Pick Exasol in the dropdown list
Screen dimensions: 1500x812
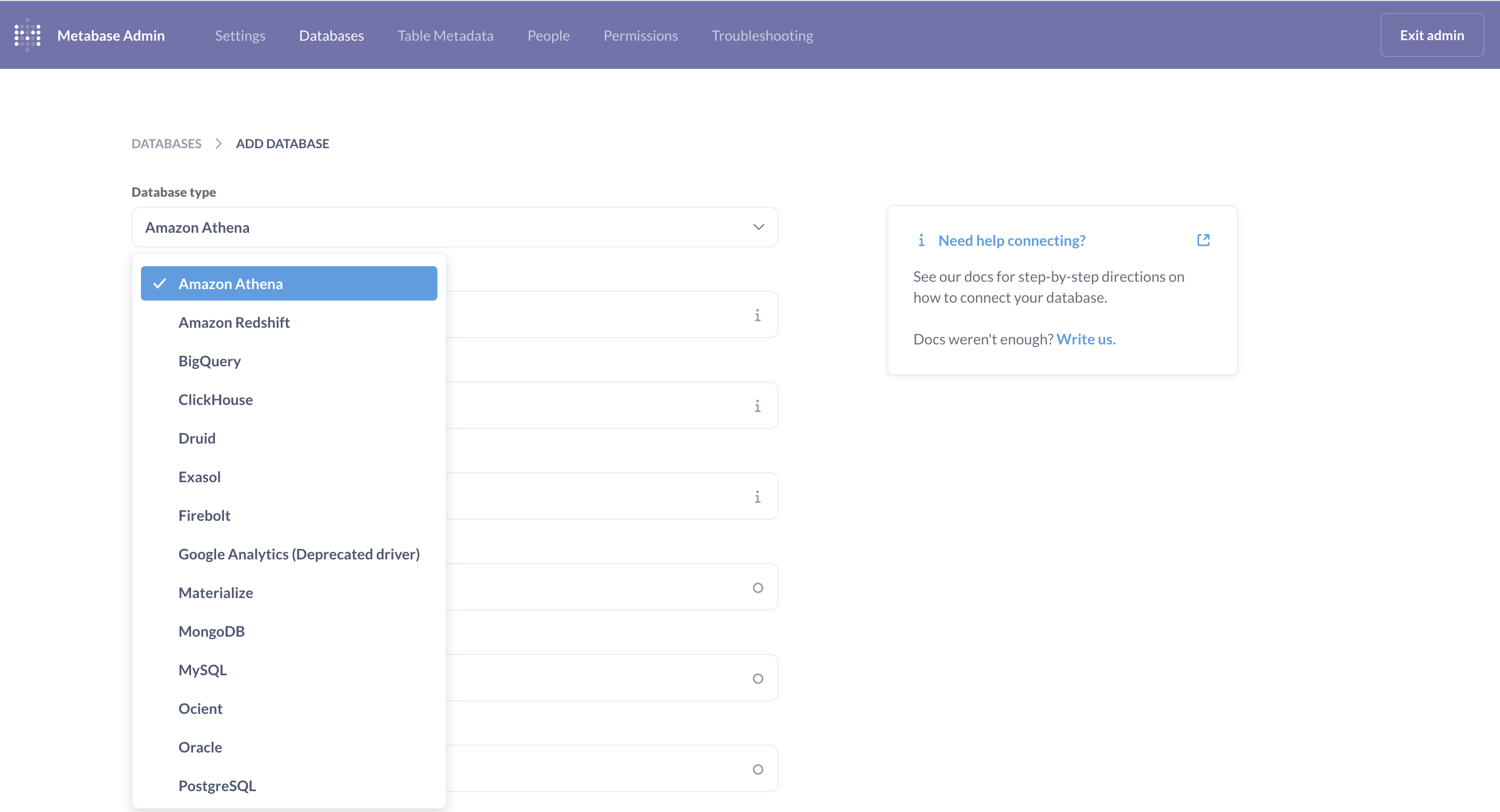pyautogui.click(x=289, y=477)
